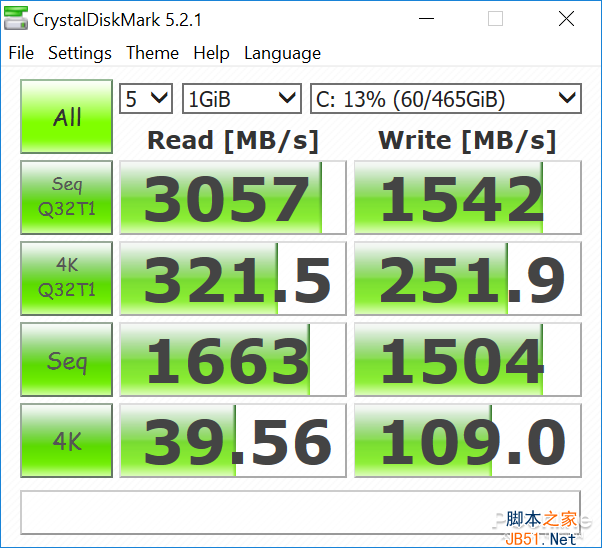Start the Seq Q32T1 benchmark
The width and height of the screenshot is (602, 548).
(66, 197)
